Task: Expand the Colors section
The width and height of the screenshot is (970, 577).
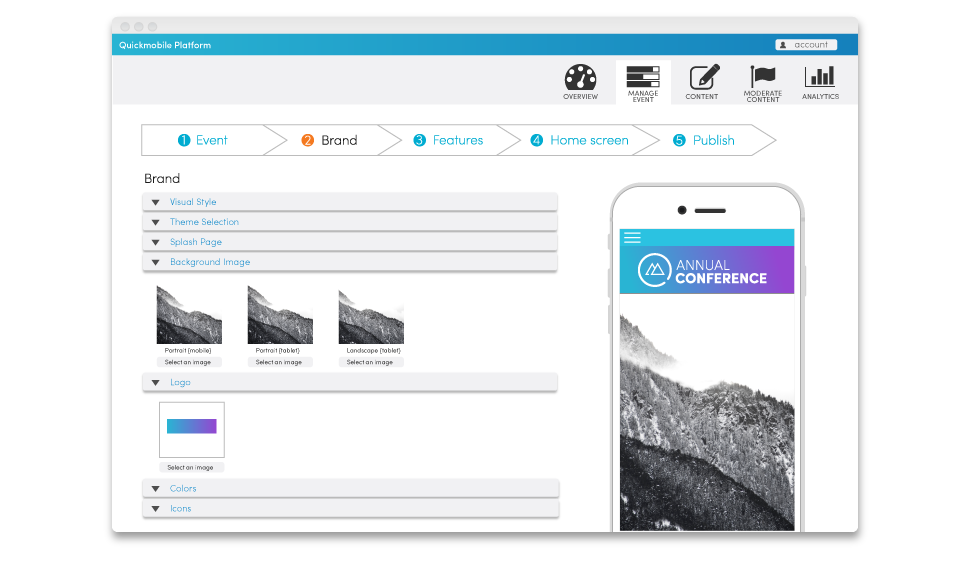Action: [182, 489]
